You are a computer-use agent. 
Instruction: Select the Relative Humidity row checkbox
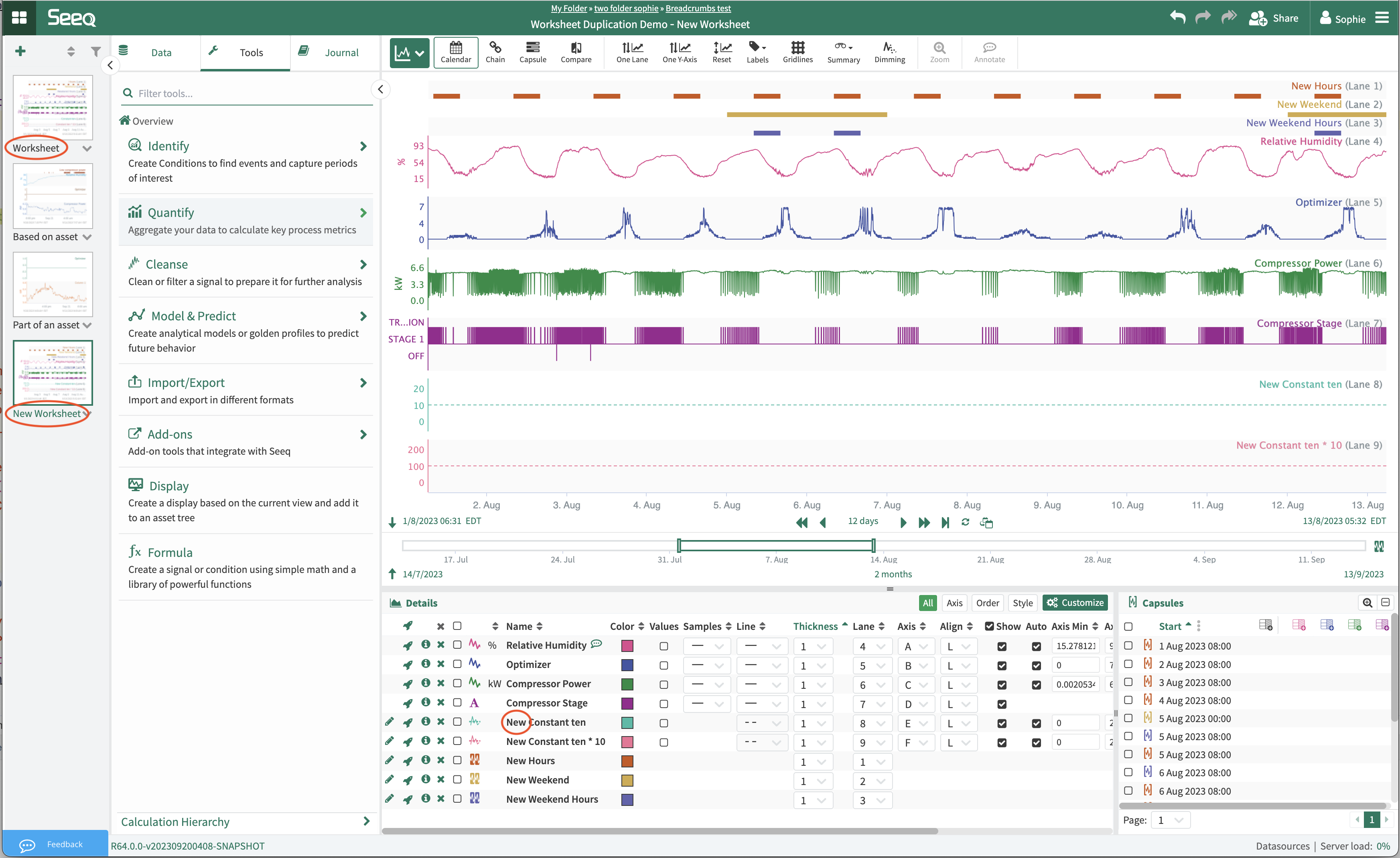457,645
